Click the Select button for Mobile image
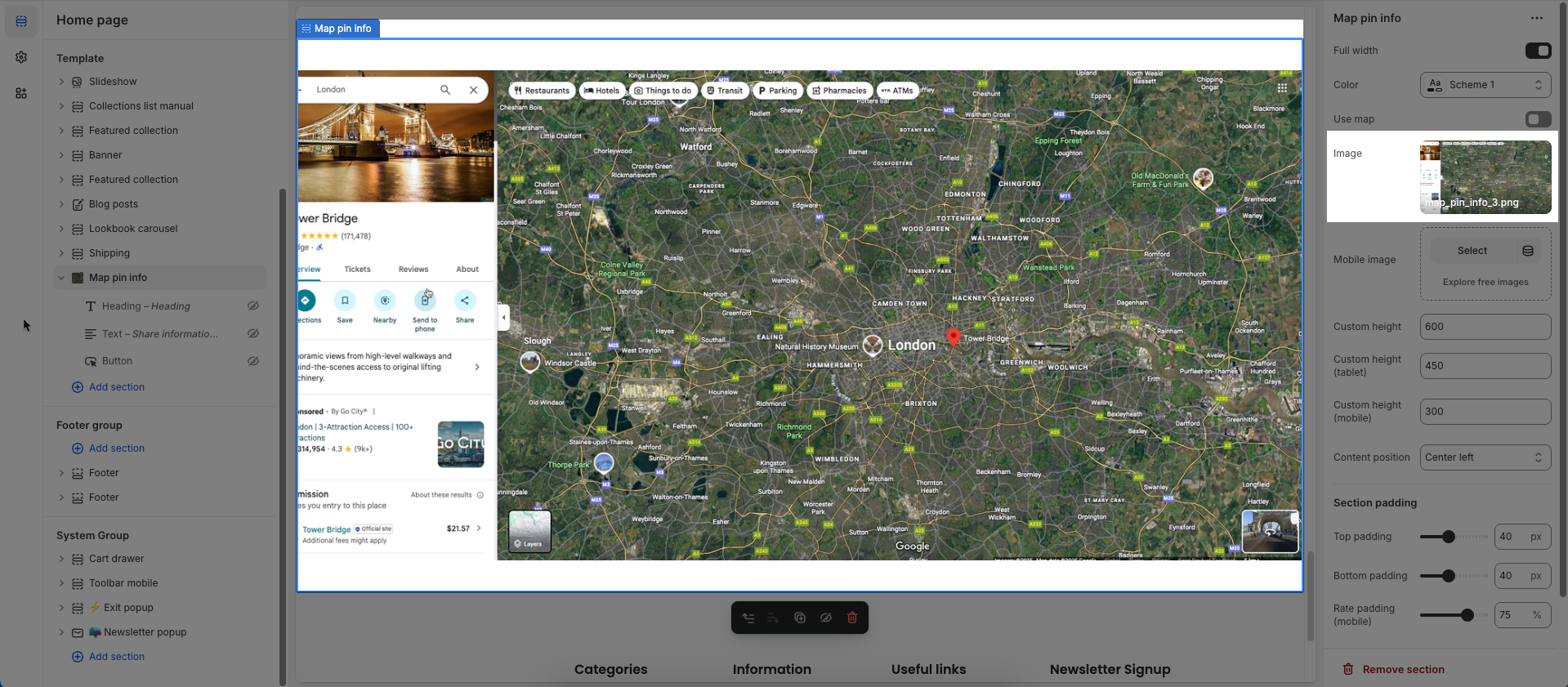 point(1472,251)
